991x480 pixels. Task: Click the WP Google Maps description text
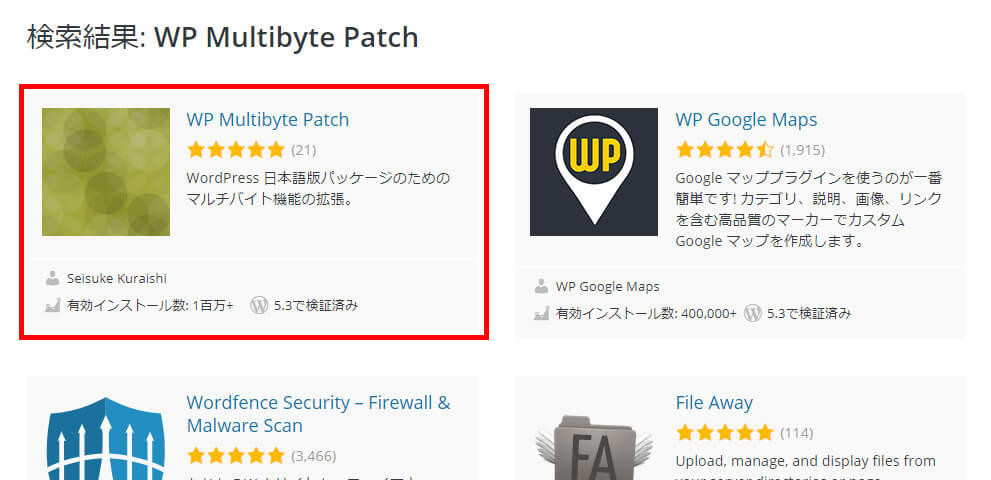click(x=808, y=209)
